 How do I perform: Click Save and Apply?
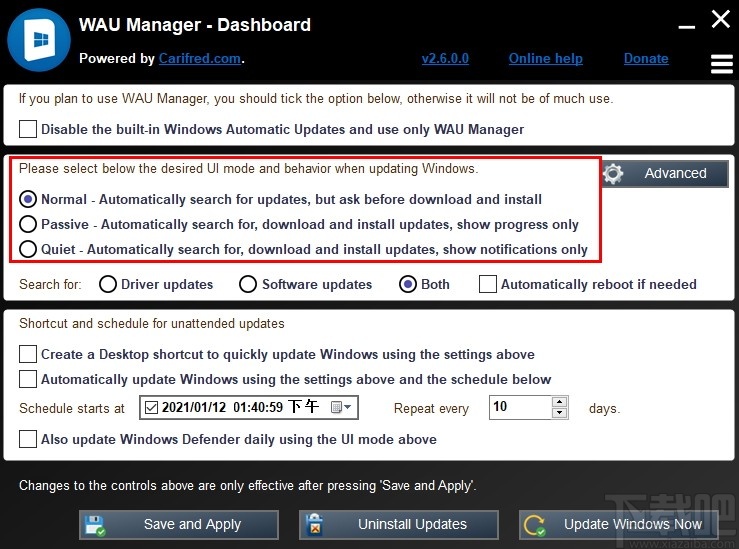click(x=179, y=524)
